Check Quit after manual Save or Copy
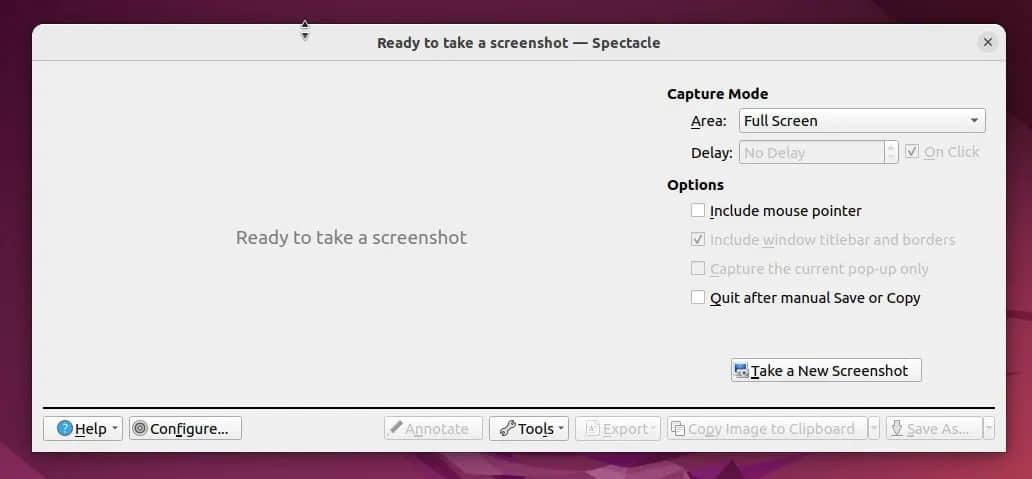The image size is (1032, 479). [x=698, y=298]
